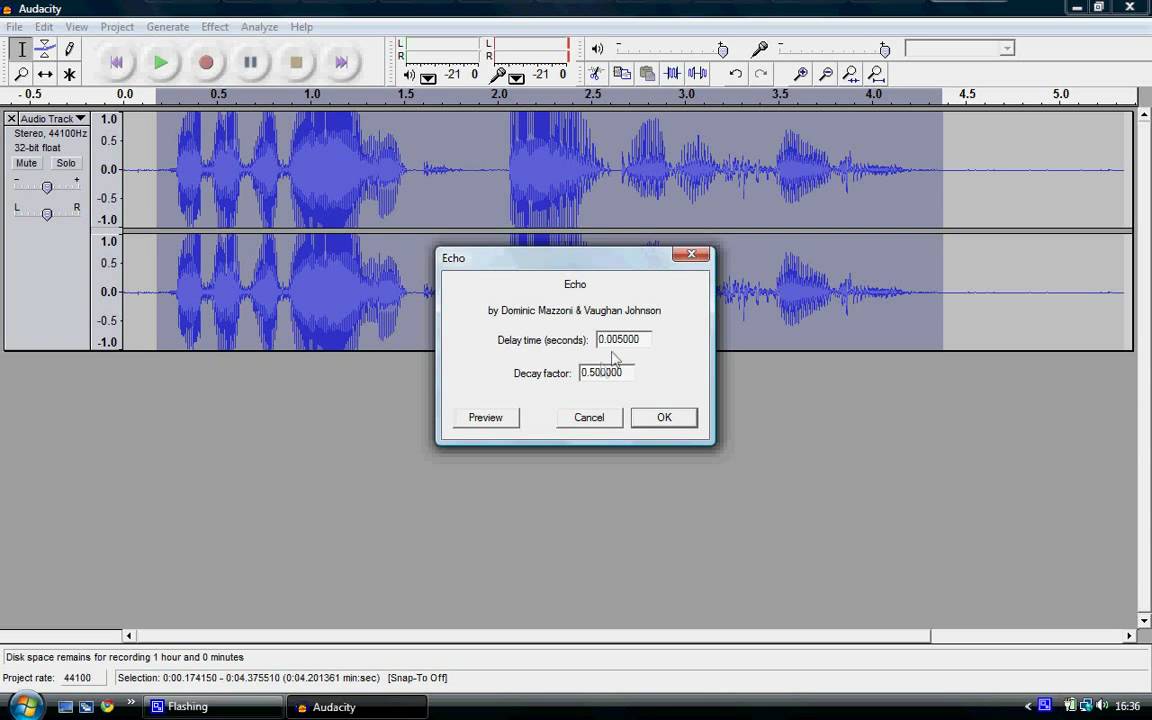Select the Draw pencil tool
1152x720 pixels.
tap(69, 49)
